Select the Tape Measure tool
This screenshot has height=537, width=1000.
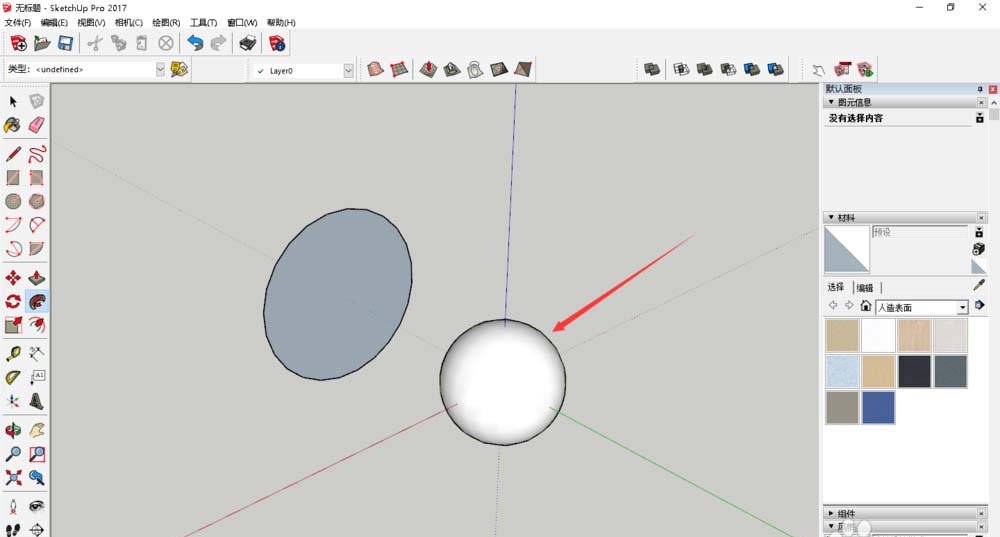pos(13,353)
